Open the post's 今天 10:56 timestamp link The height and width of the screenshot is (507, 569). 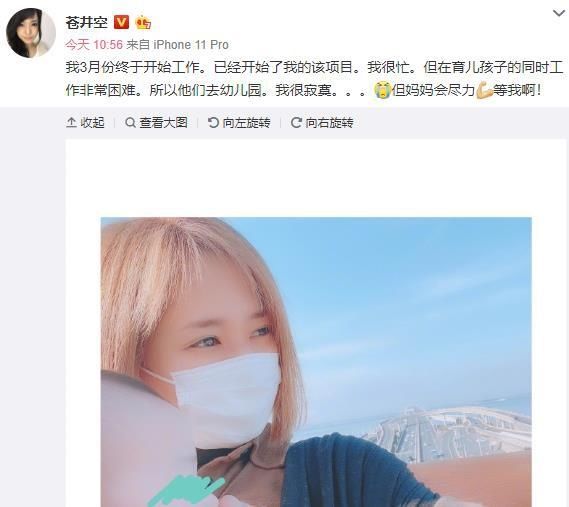tap(94, 45)
